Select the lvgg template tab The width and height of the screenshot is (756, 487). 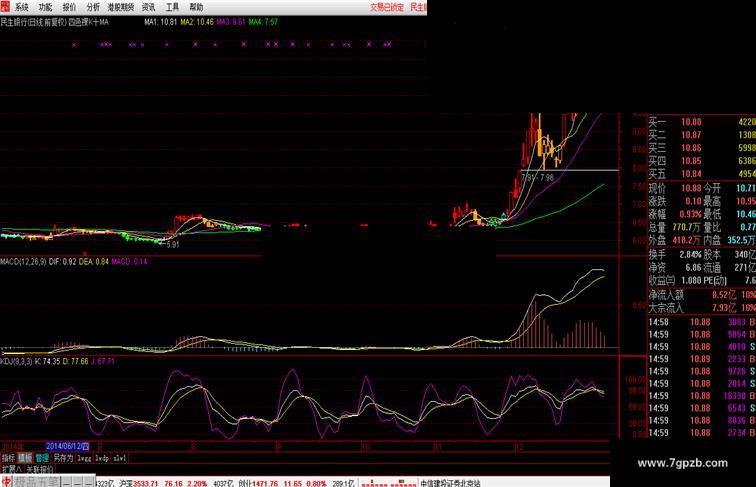click(84, 458)
